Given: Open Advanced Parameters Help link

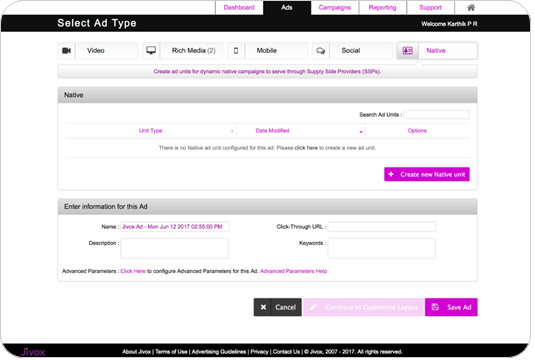Looking at the screenshot, I should point(293,271).
